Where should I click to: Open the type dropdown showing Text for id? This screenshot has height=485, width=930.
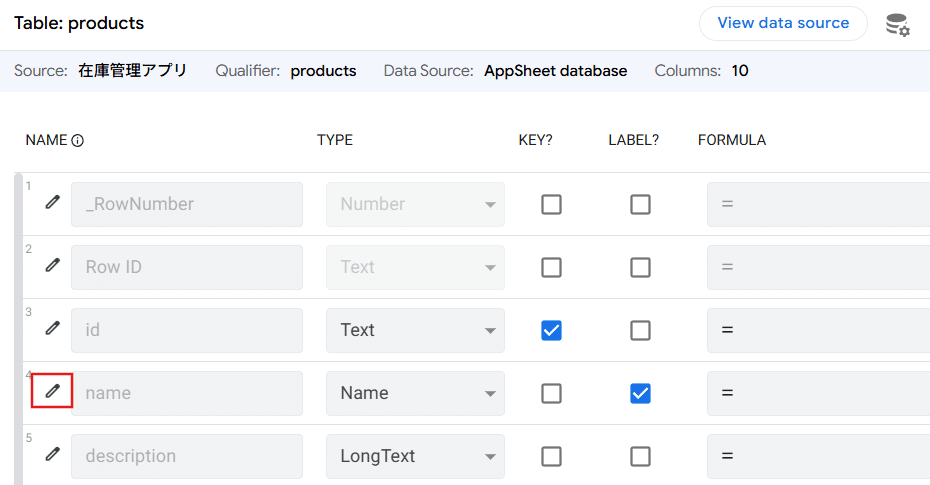tap(415, 330)
